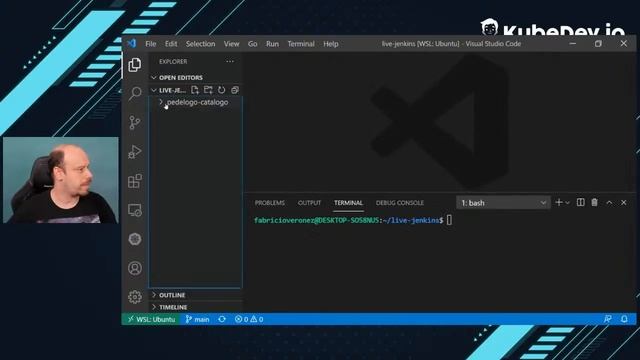
Task: Open the Terminal menu
Action: click(301, 44)
